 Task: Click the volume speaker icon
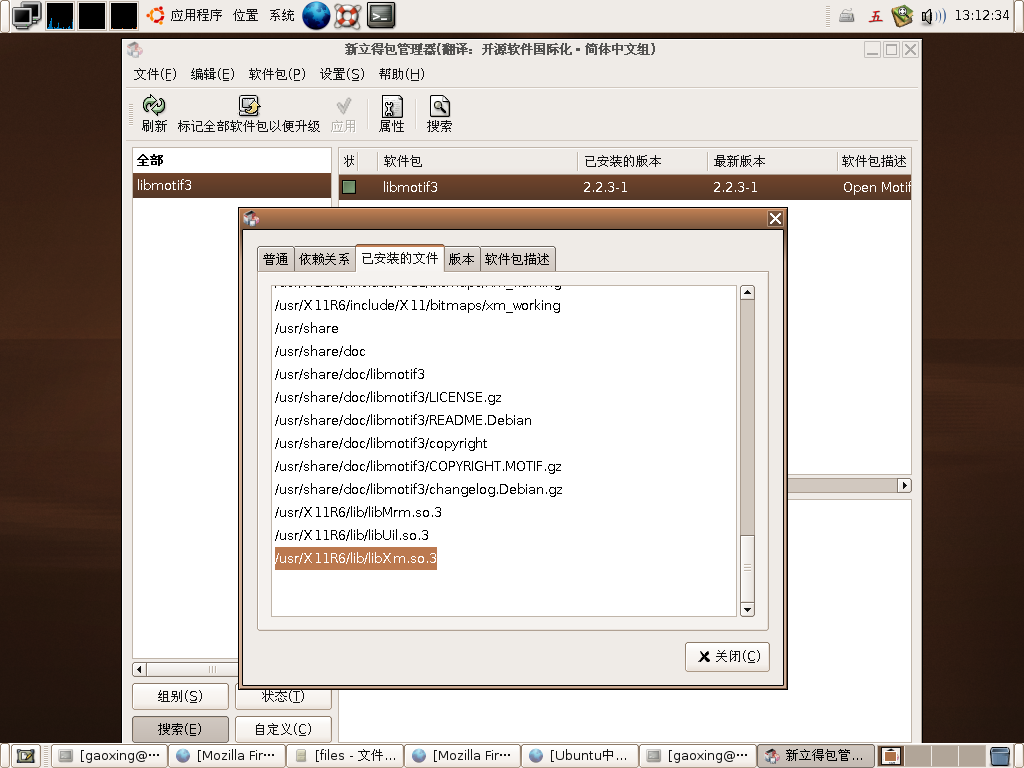pos(933,16)
